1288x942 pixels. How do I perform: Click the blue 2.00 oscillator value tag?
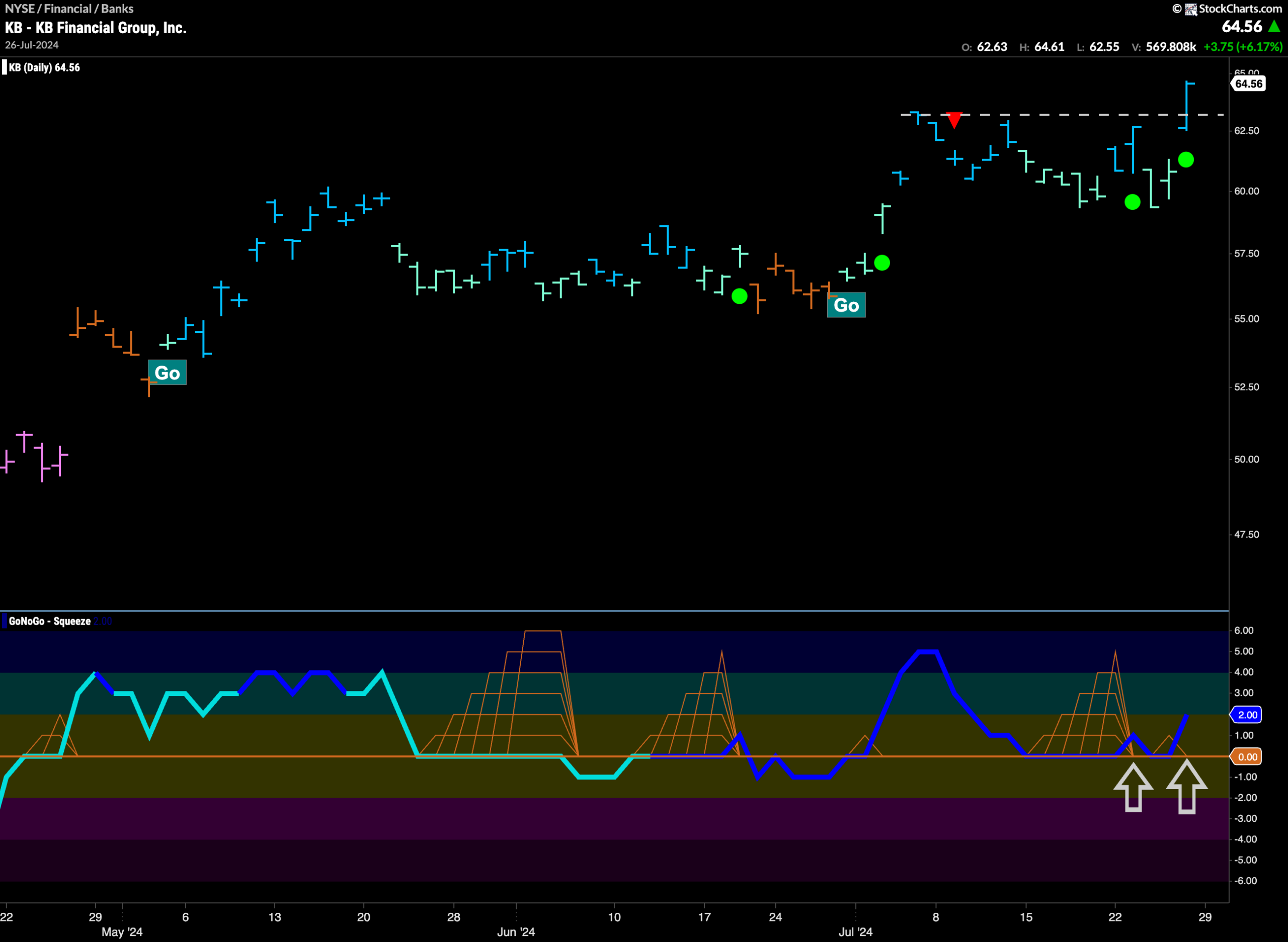(1246, 715)
